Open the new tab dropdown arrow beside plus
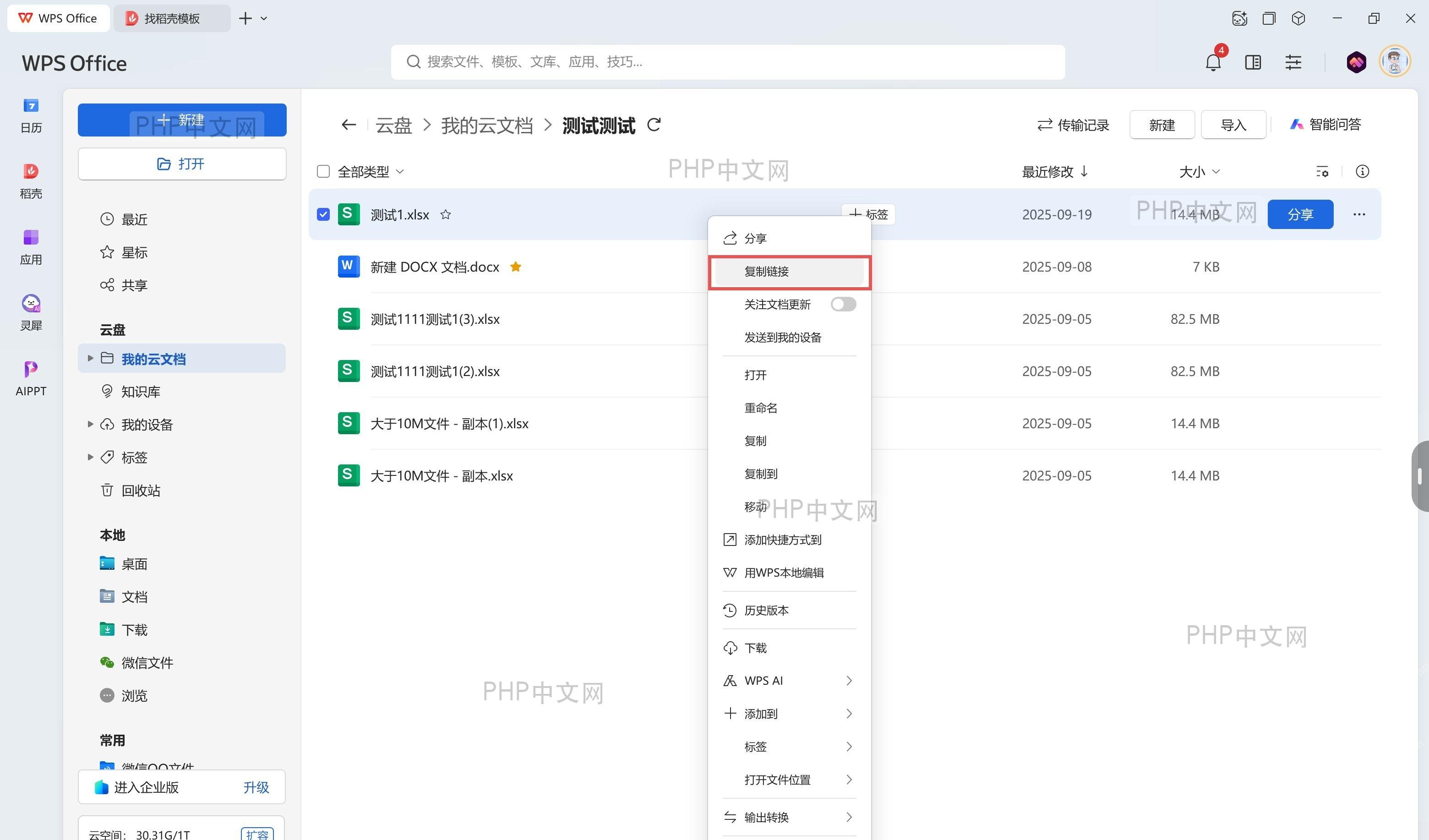The image size is (1429, 840). [264, 18]
